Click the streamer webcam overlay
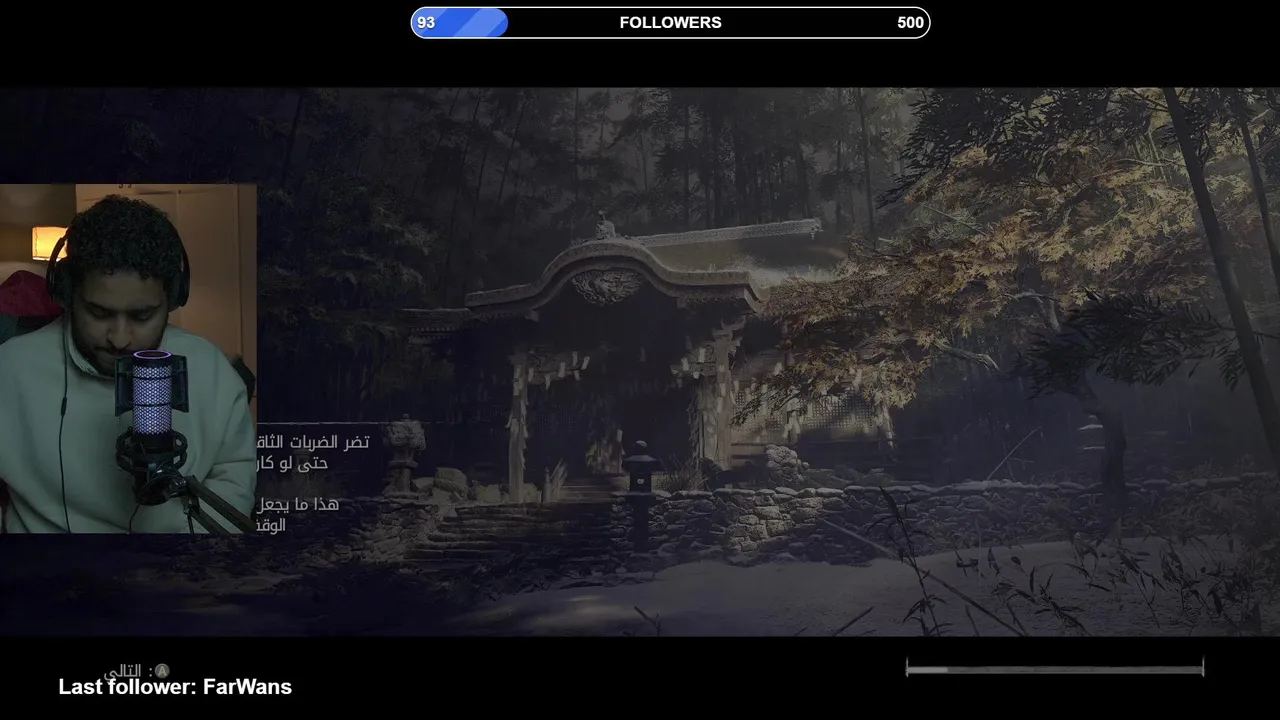The width and height of the screenshot is (1280, 720). pos(128,358)
